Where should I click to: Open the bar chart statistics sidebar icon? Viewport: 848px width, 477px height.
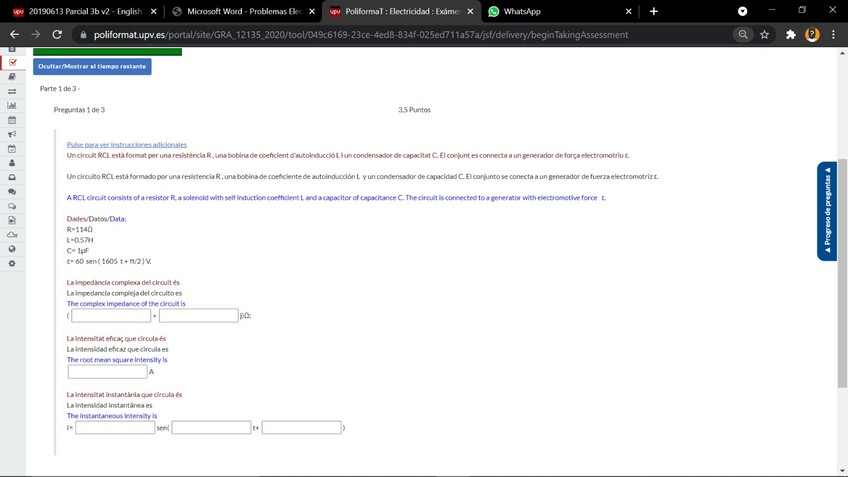12,105
